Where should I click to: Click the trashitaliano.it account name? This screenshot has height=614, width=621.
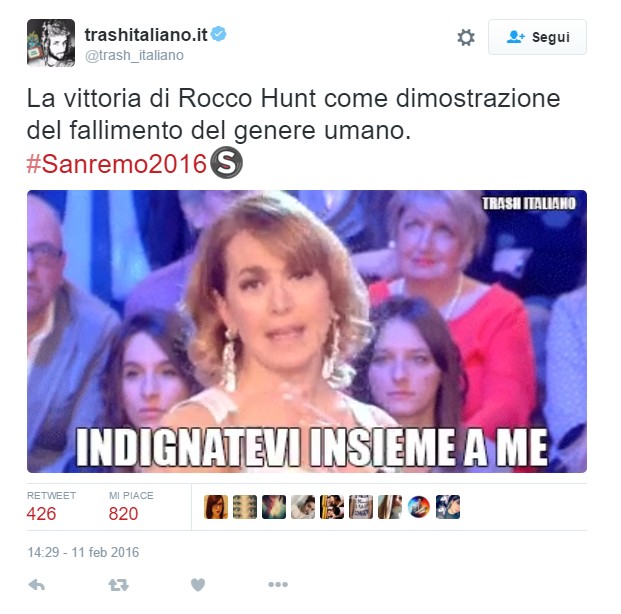[146, 35]
